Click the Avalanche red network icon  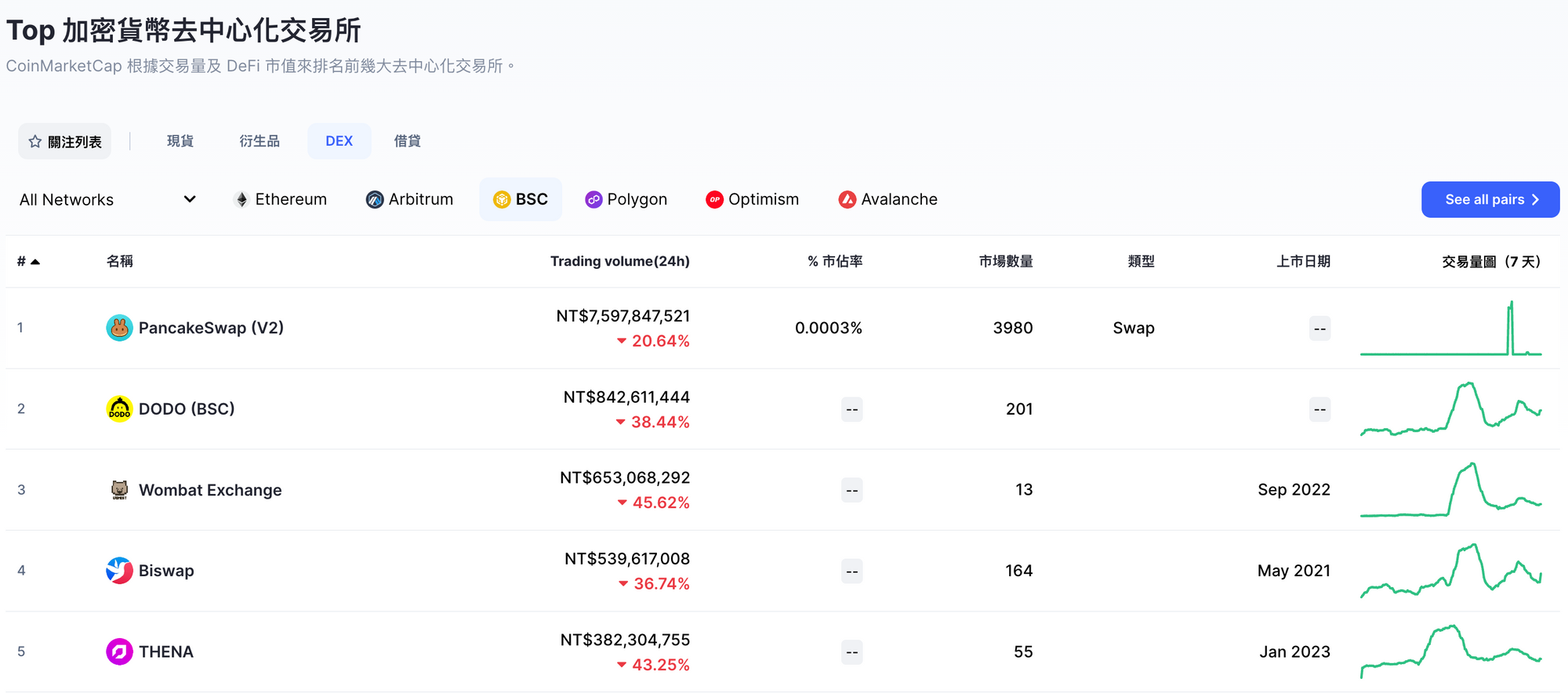848,200
